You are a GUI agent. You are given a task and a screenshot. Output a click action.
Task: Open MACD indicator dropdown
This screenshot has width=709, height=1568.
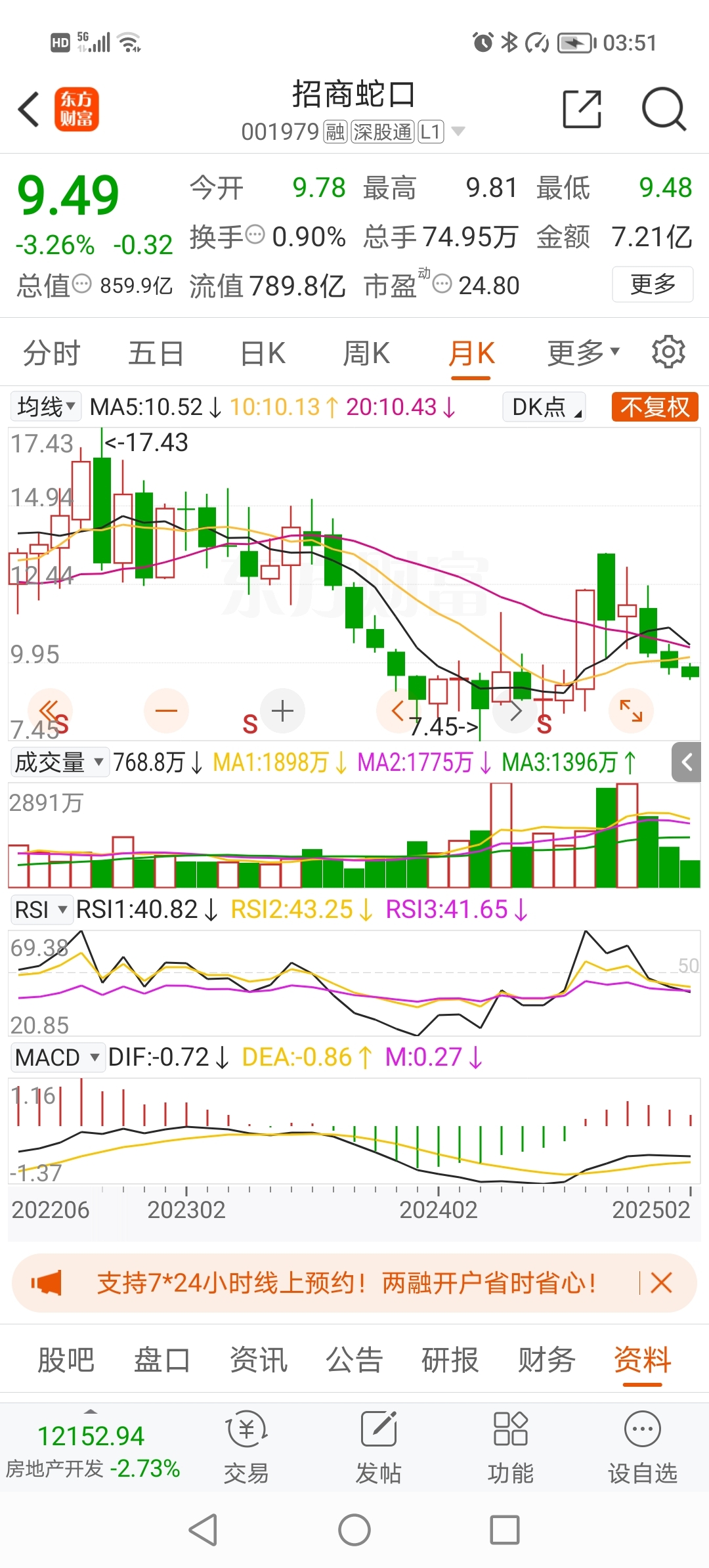(57, 1057)
